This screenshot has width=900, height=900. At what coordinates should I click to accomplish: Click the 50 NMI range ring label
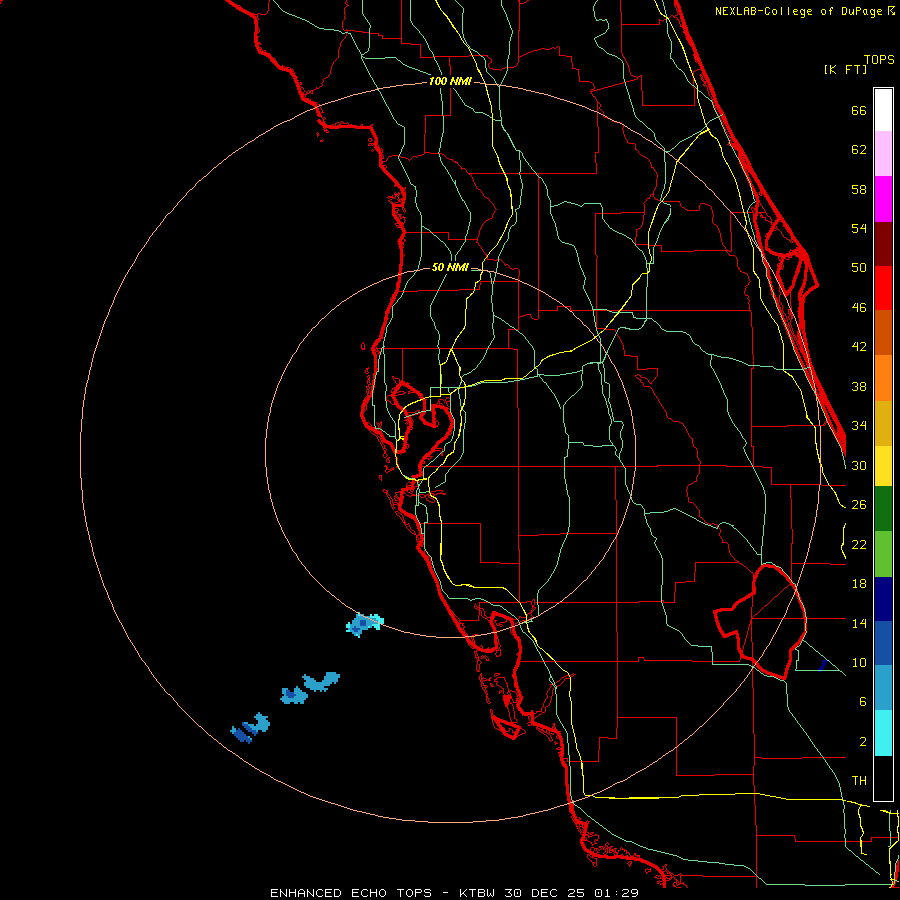(x=450, y=267)
